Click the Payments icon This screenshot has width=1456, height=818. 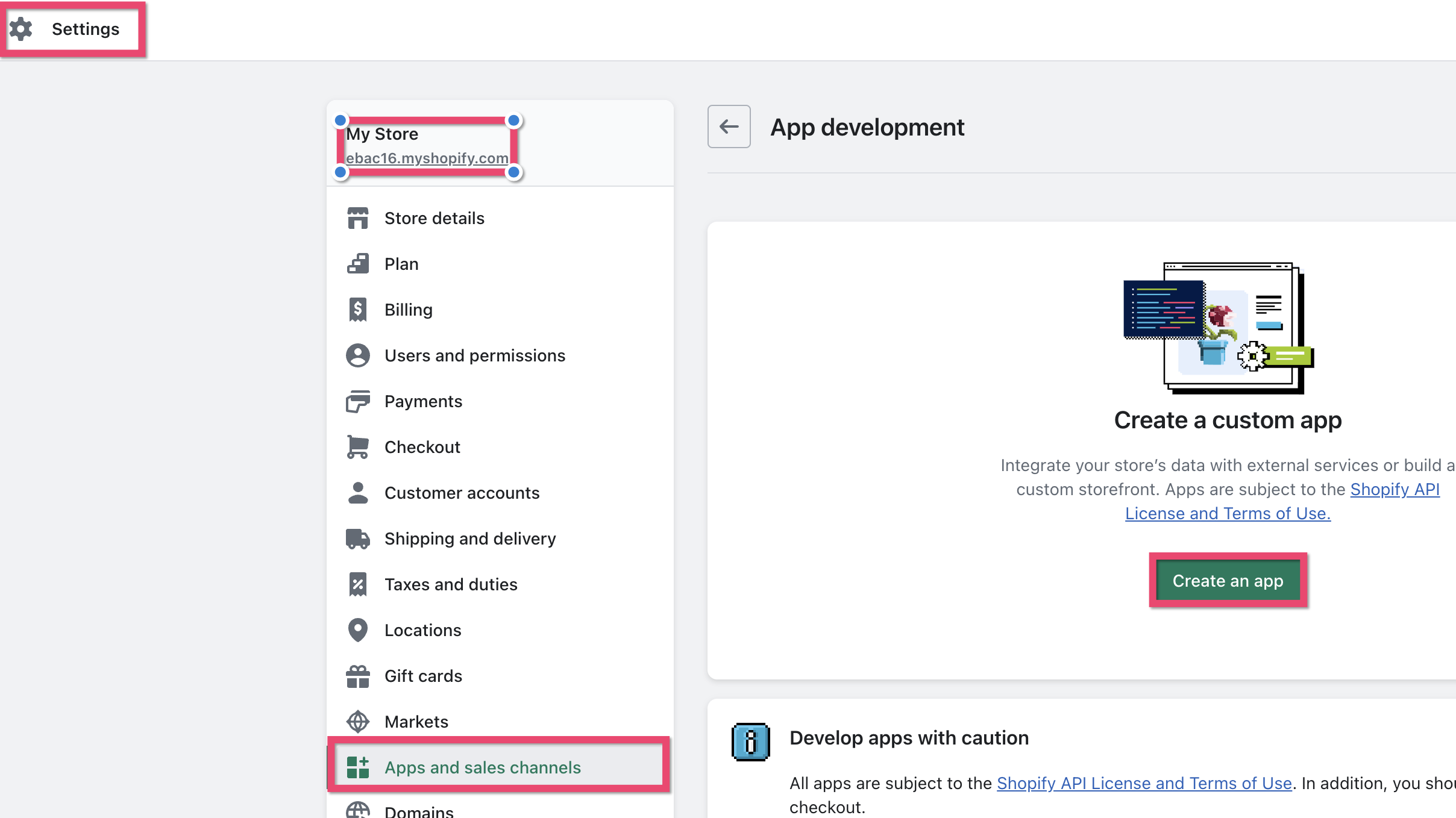(x=357, y=400)
